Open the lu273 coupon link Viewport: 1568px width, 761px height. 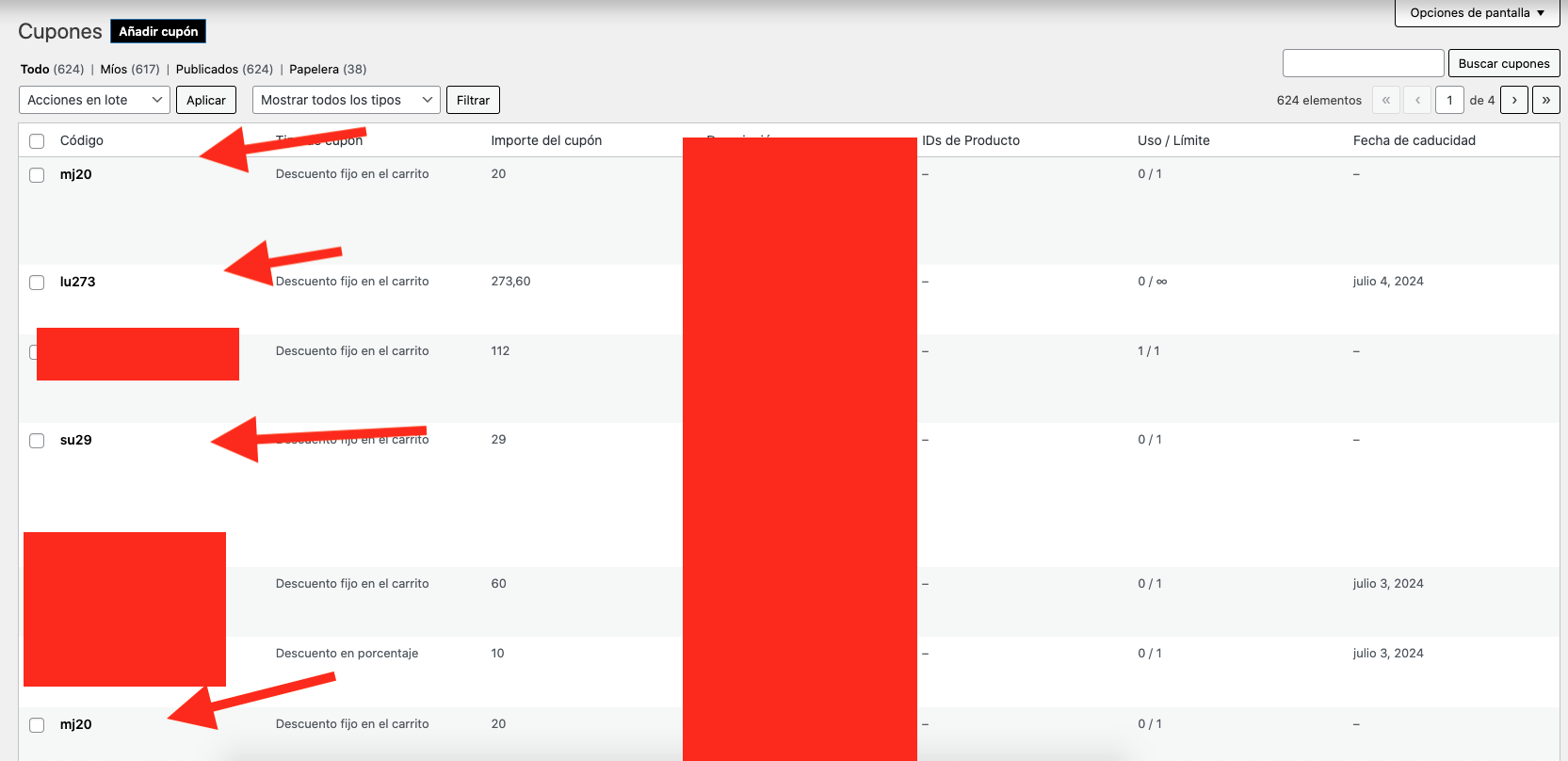[x=77, y=282]
